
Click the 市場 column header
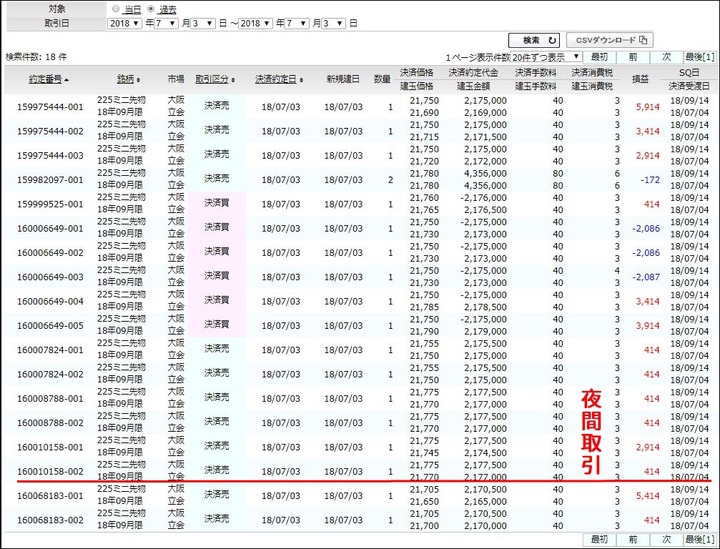coord(175,79)
